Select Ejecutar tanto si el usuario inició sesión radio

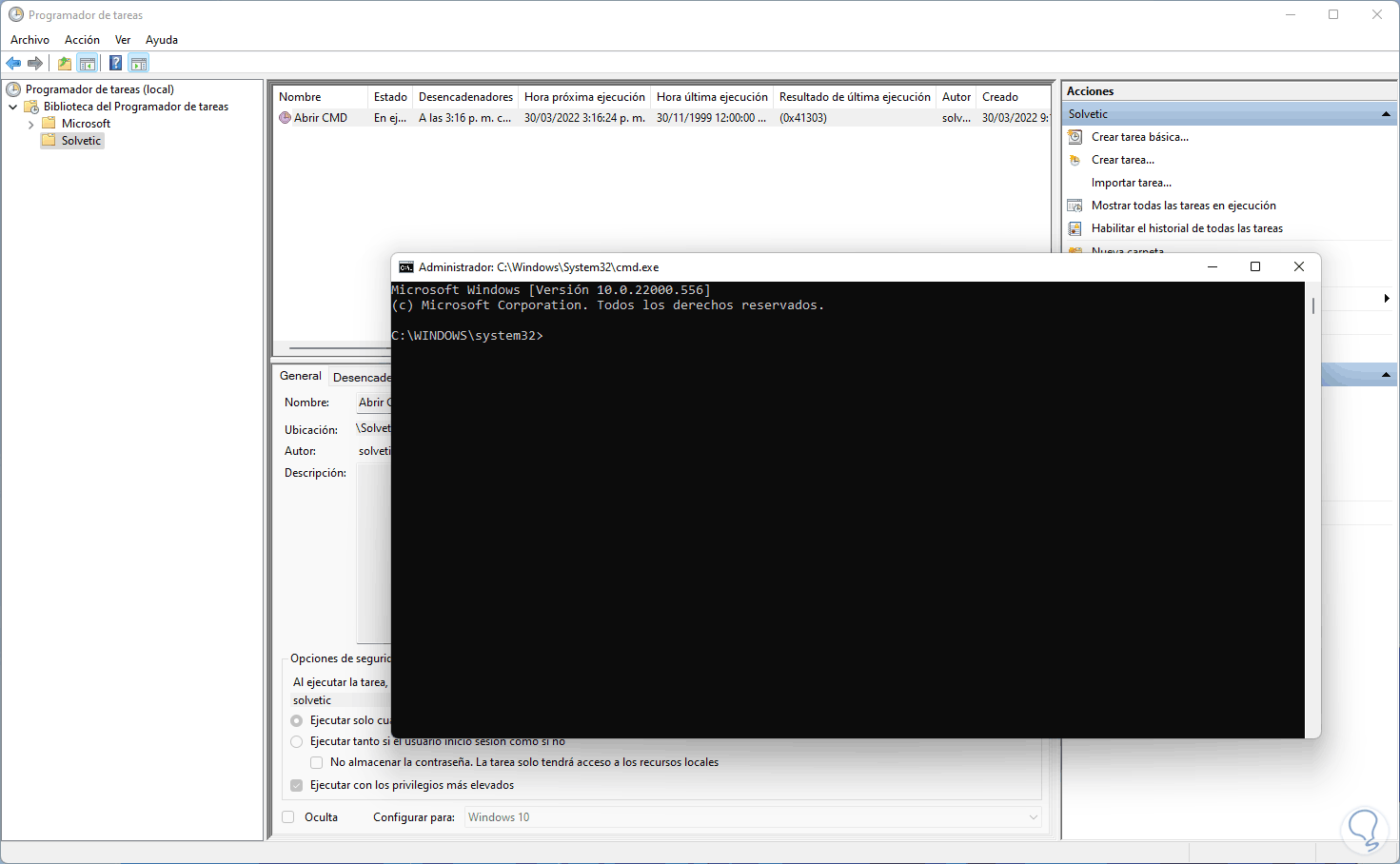pyautogui.click(x=297, y=742)
